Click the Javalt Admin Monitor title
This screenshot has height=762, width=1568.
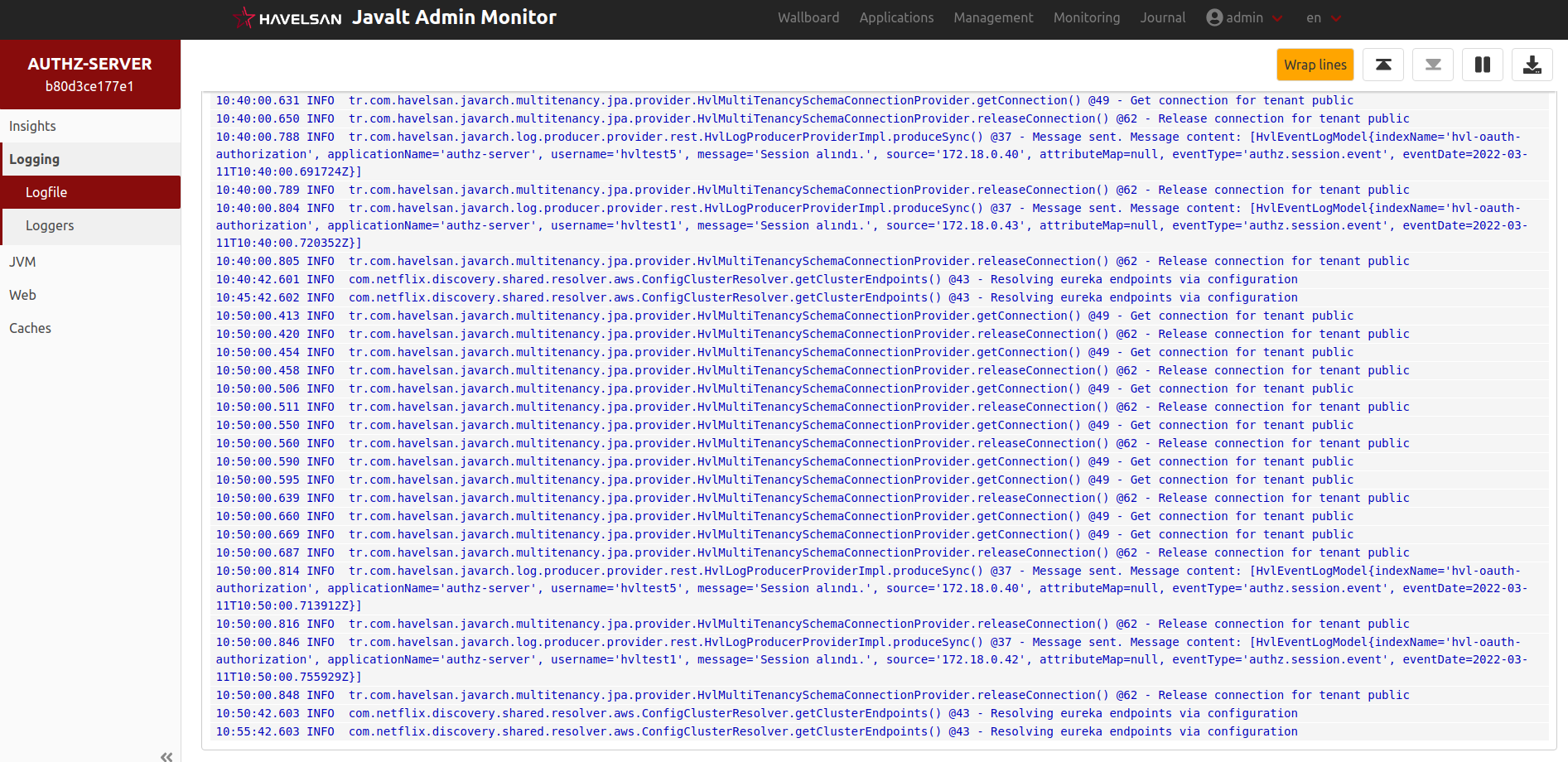454,17
